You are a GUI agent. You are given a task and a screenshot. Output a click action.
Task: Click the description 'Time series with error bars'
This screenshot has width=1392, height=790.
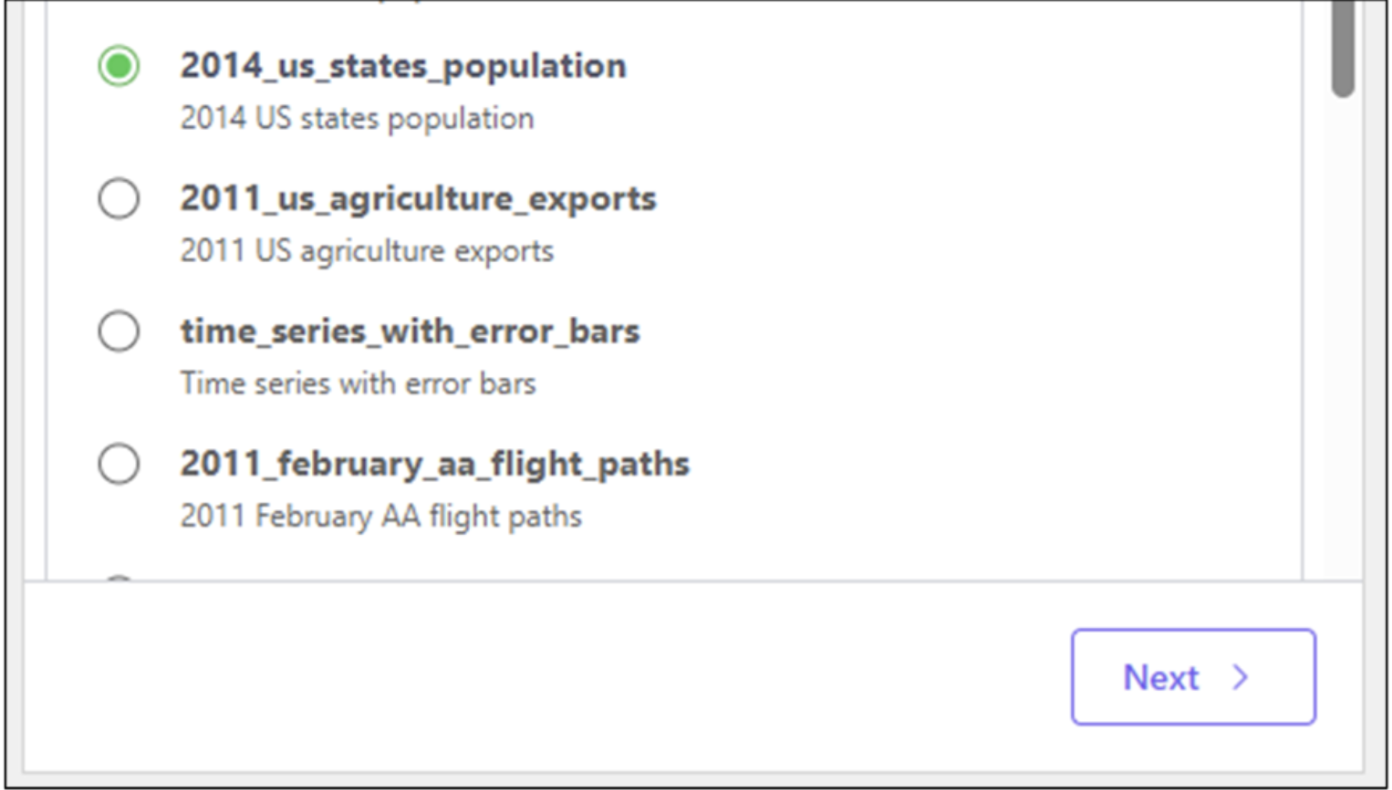point(358,383)
